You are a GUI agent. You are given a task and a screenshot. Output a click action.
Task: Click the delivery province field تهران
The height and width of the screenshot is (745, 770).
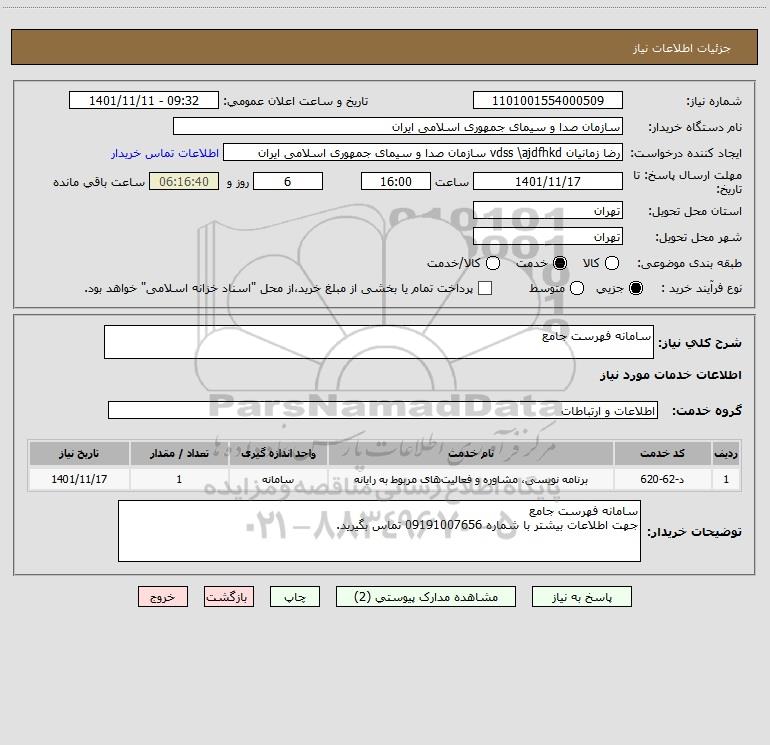click(548, 210)
